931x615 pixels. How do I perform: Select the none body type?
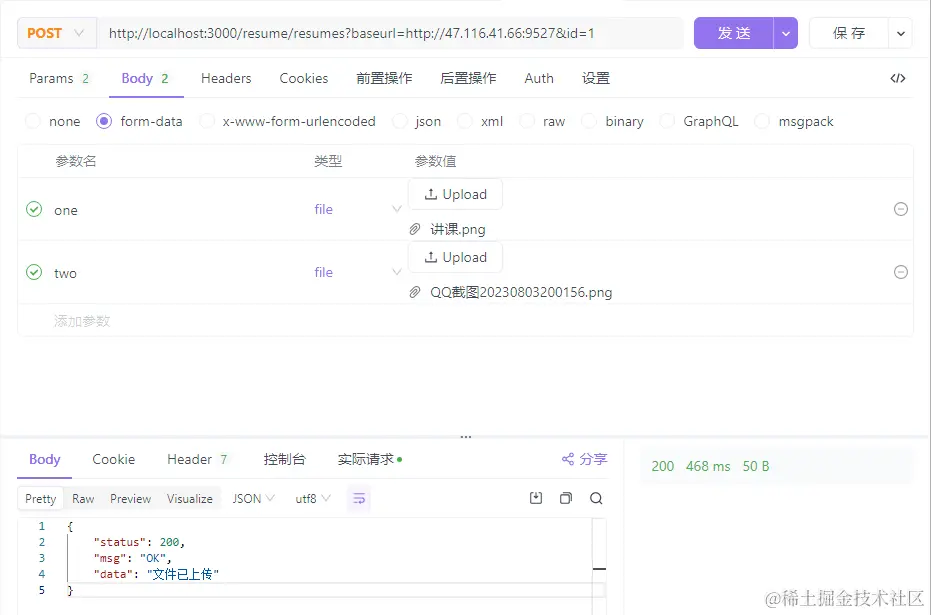click(53, 121)
